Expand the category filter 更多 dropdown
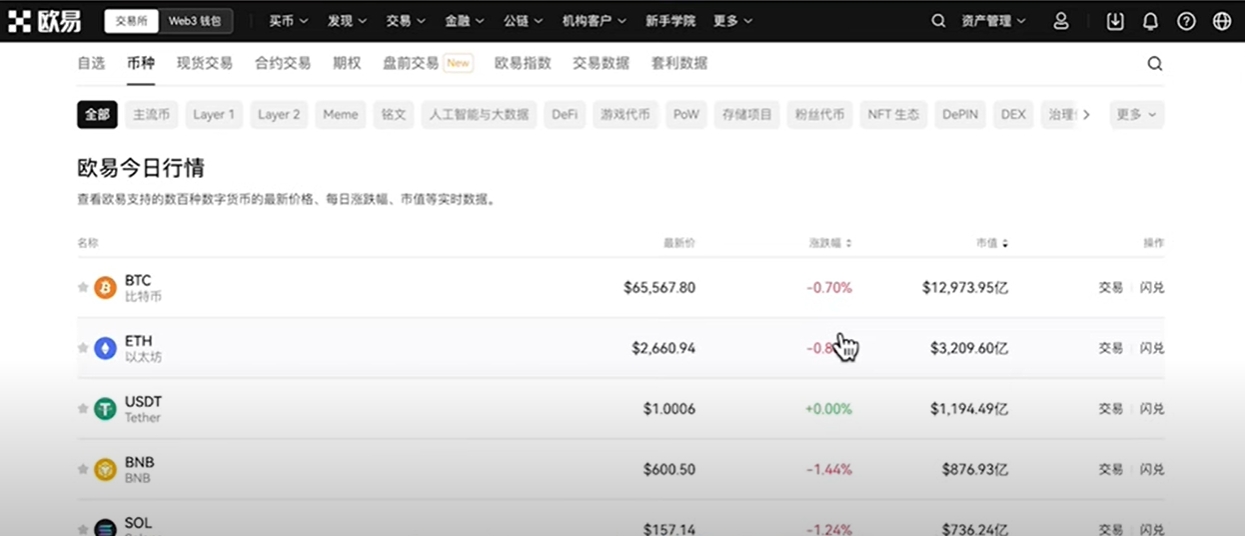The width and height of the screenshot is (1245, 536). [x=1137, y=115]
